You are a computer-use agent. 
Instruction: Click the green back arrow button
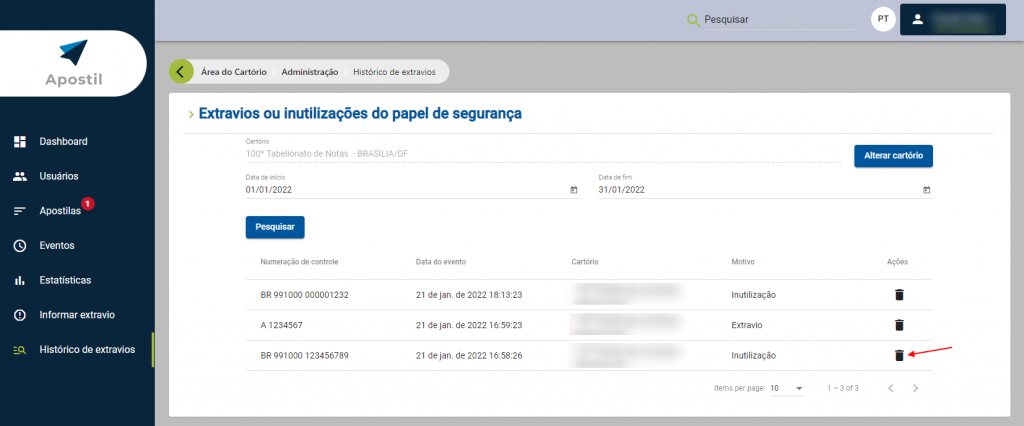tap(181, 72)
